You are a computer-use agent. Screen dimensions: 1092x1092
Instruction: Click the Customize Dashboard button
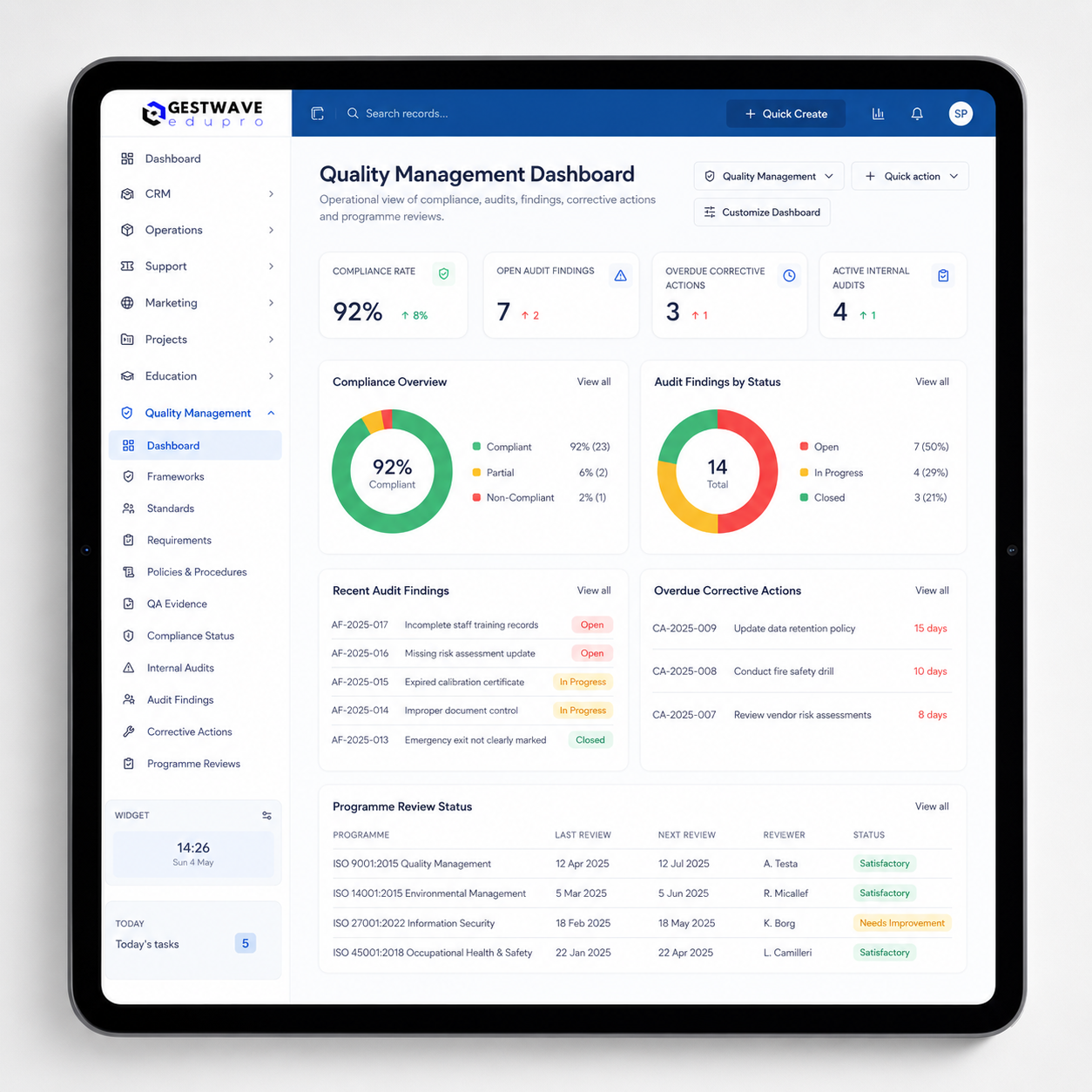click(762, 212)
